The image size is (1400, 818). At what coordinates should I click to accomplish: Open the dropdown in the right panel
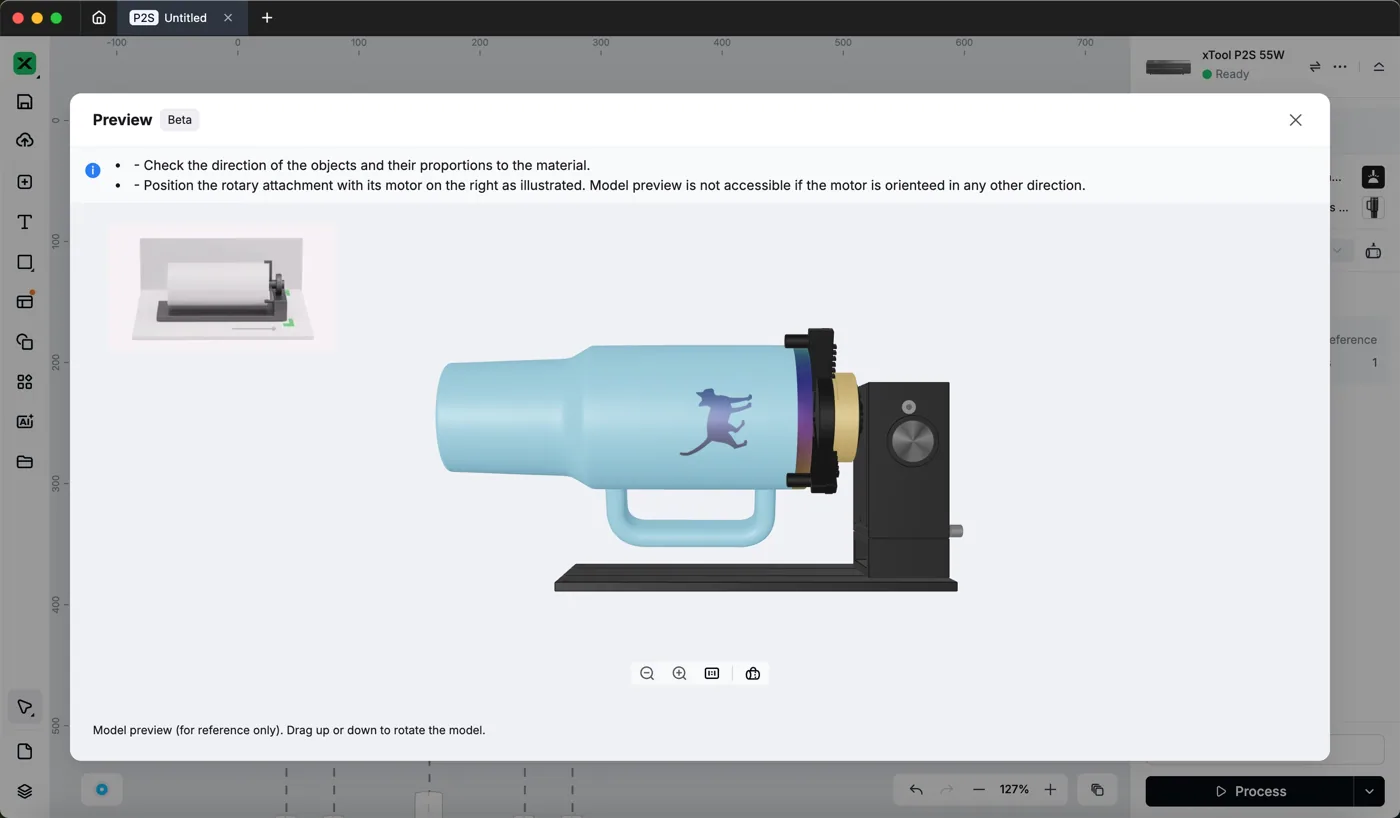[1338, 251]
